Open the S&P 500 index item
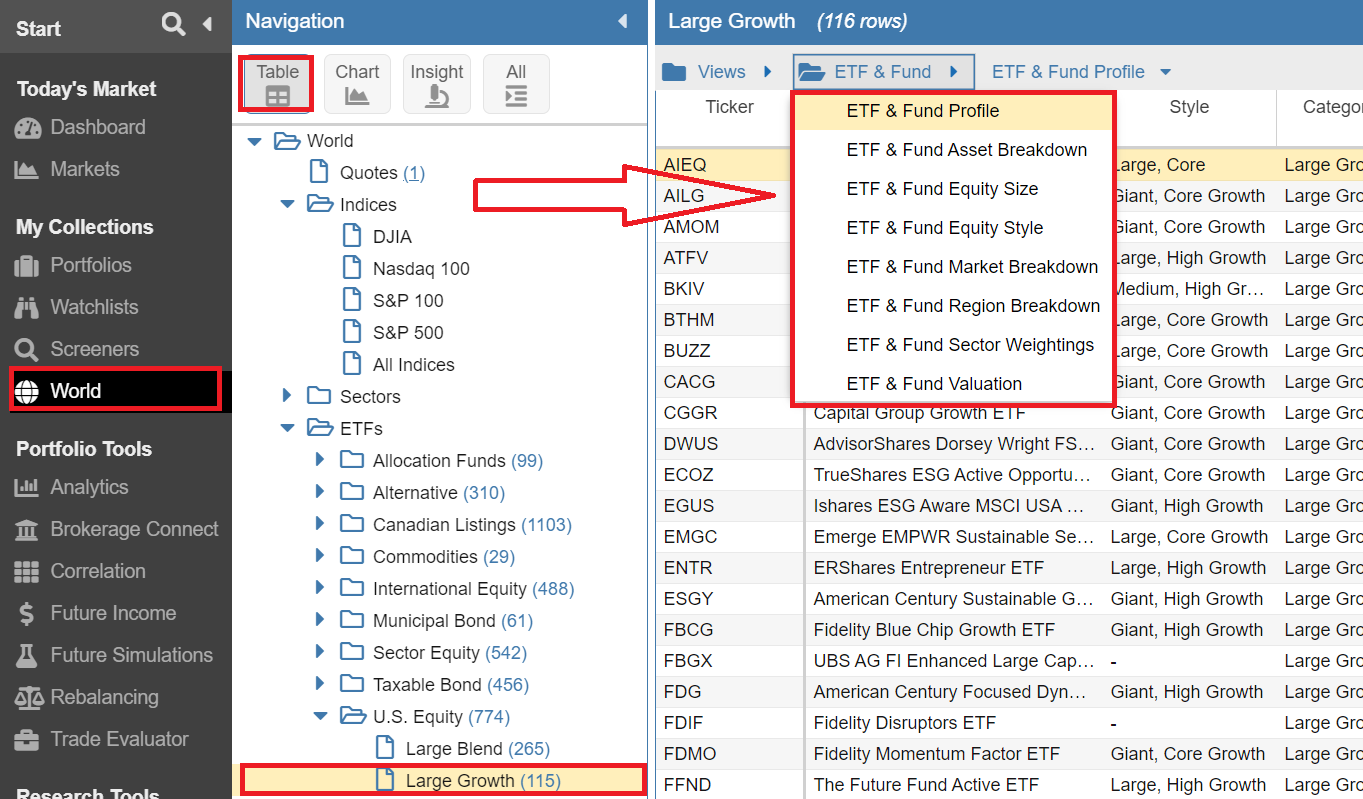Image resolution: width=1363 pixels, height=799 pixels. 407,333
